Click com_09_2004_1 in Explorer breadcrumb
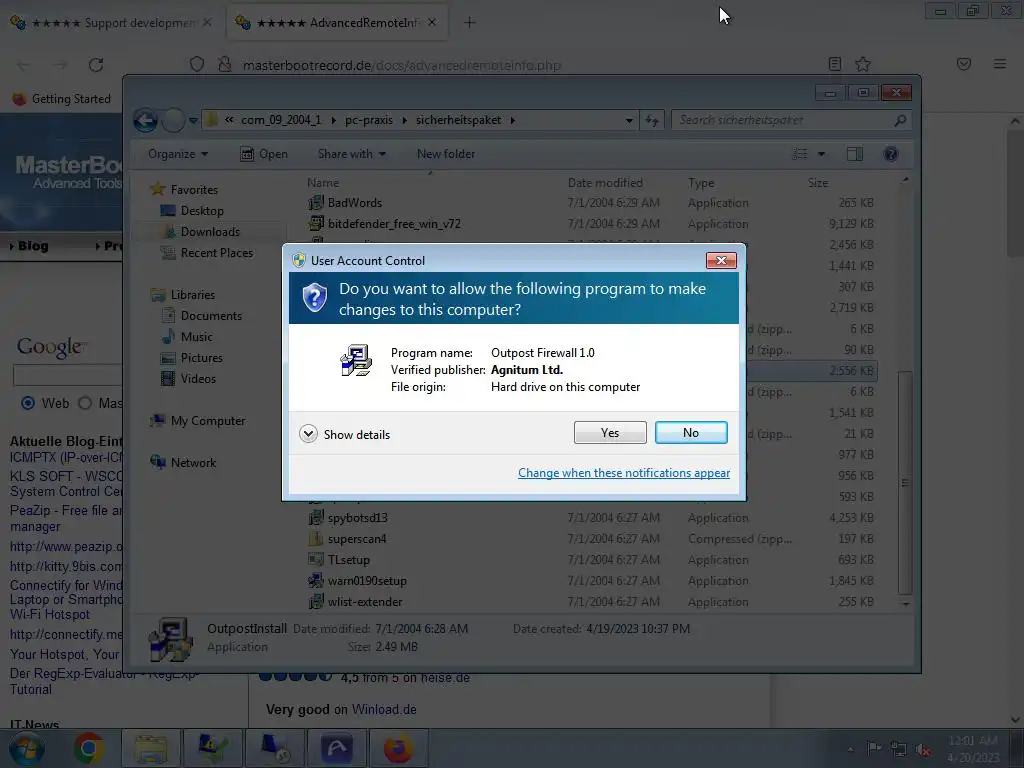The width and height of the screenshot is (1024, 768). click(281, 120)
